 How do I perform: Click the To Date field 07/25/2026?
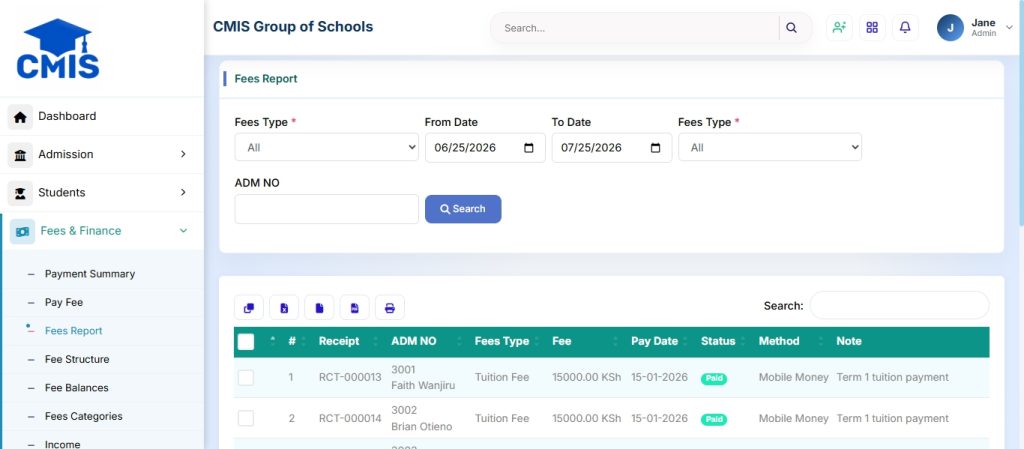click(612, 147)
